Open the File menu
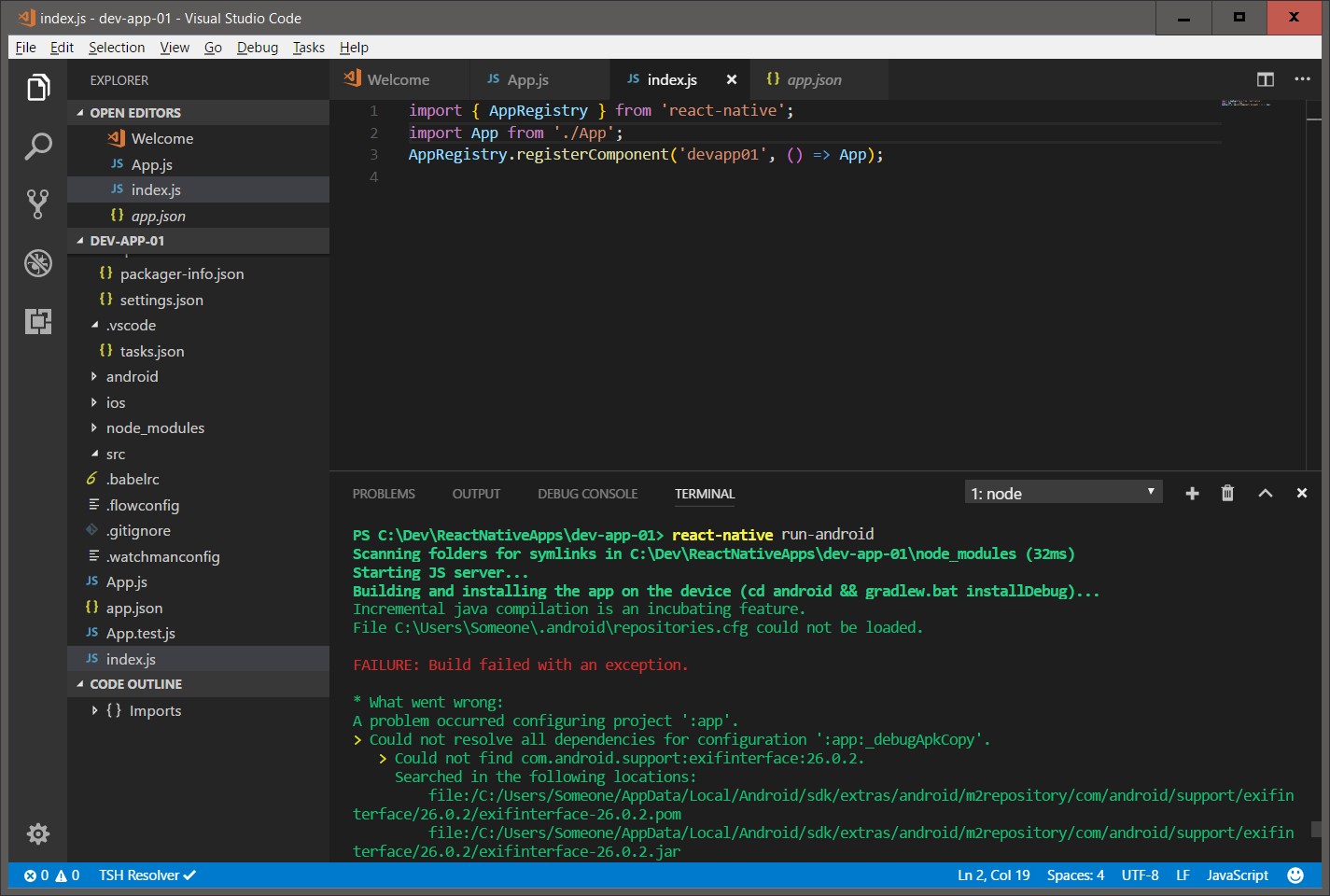The image size is (1330, 896). tap(26, 48)
